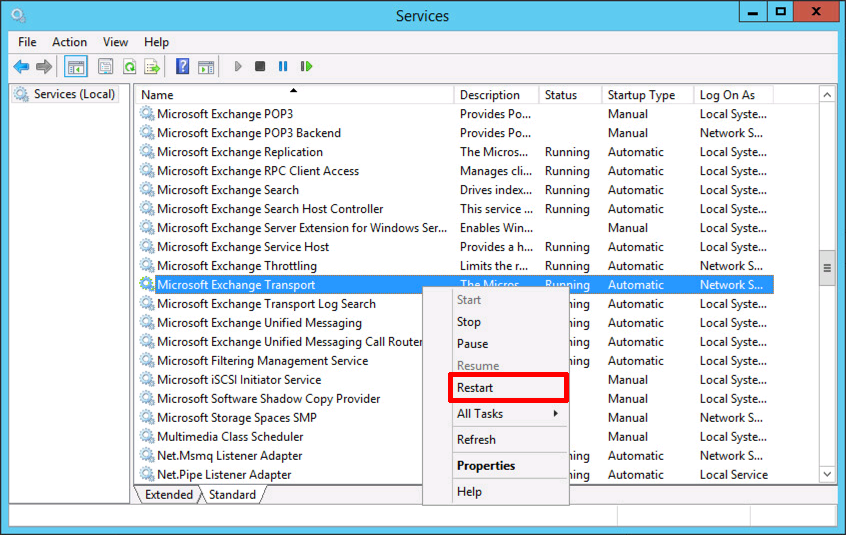The image size is (846, 535).
Task: Click gear icon of Microsoft Exchange Search
Action: point(146,189)
